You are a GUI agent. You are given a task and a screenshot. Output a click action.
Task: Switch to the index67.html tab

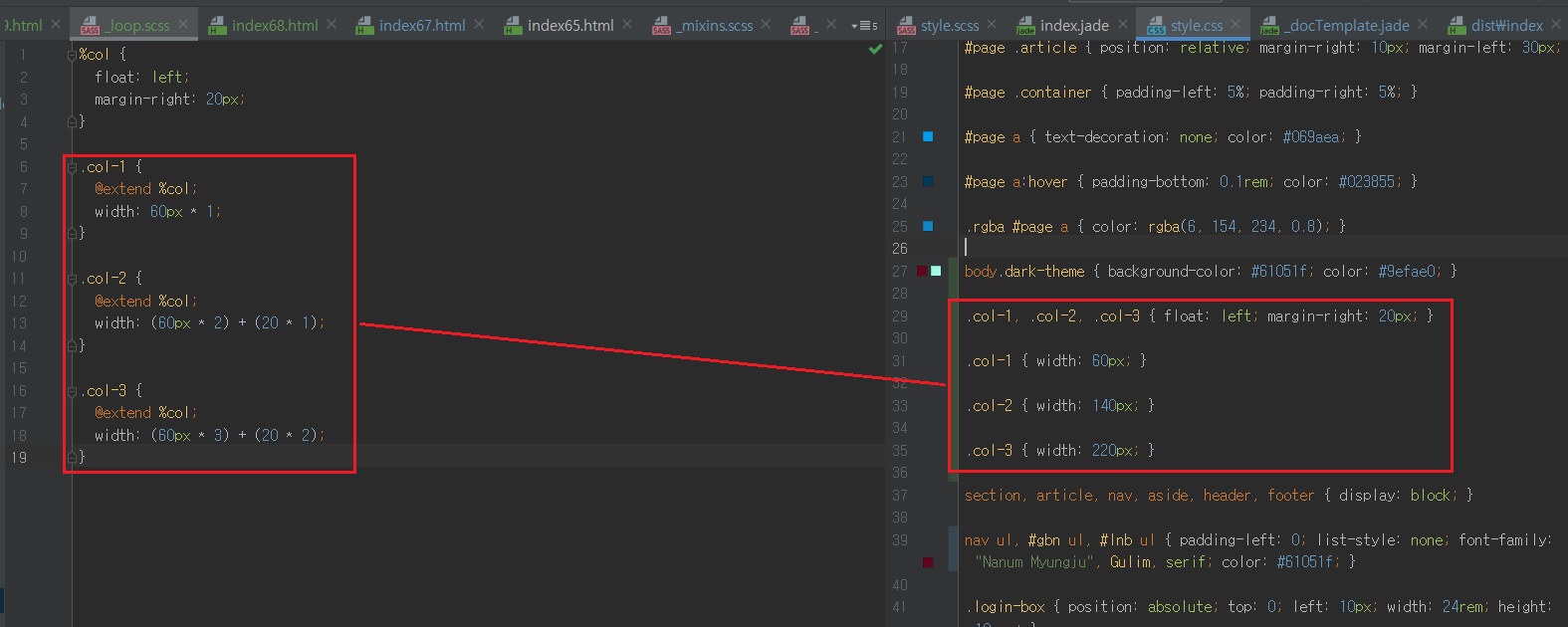421,25
